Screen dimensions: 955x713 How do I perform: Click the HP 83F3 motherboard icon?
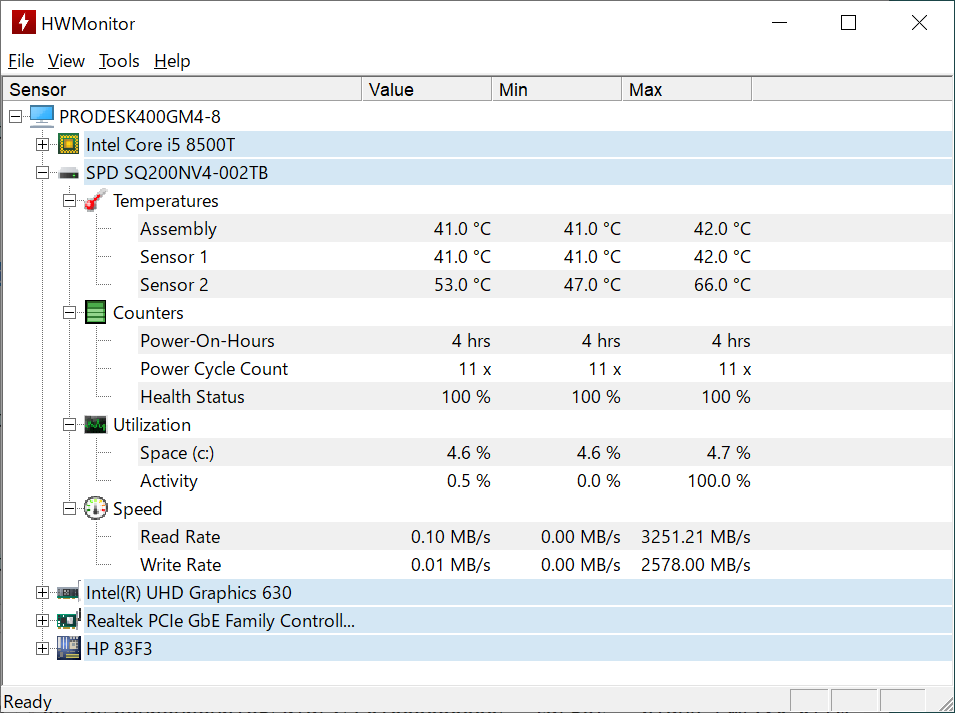pyautogui.click(x=69, y=649)
